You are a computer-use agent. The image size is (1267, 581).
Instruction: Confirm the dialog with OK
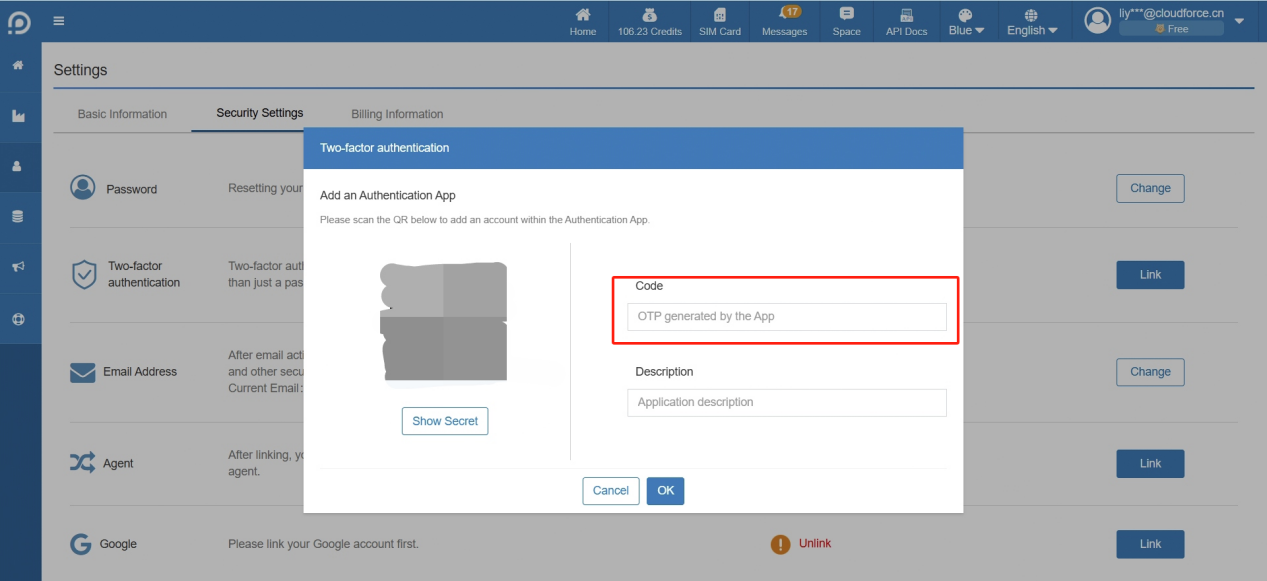click(665, 491)
